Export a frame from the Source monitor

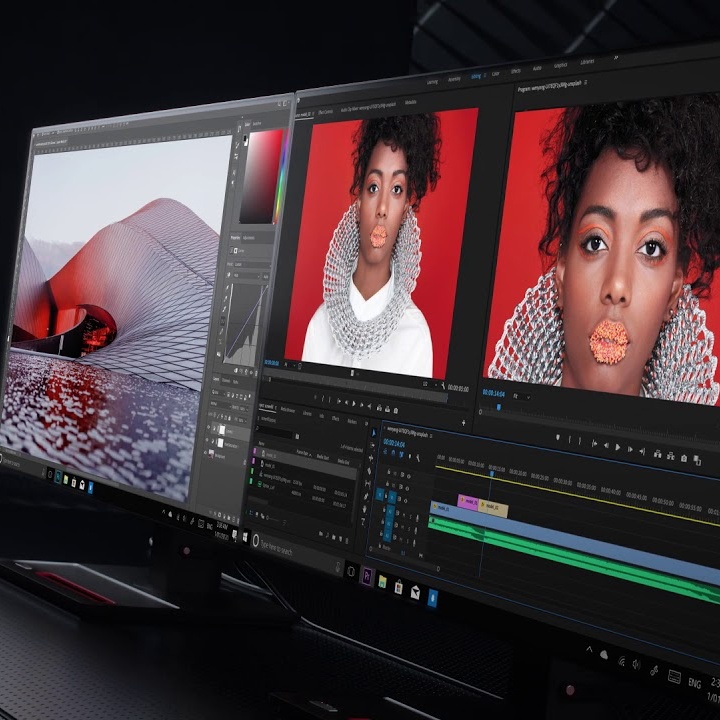pos(396,410)
